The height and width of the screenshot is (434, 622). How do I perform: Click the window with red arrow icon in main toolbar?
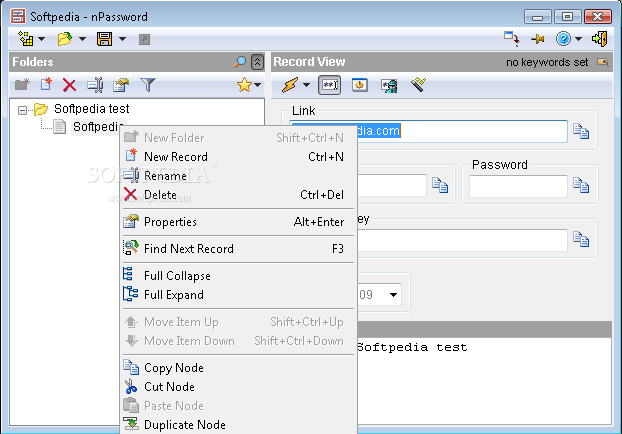pyautogui.click(x=512, y=38)
